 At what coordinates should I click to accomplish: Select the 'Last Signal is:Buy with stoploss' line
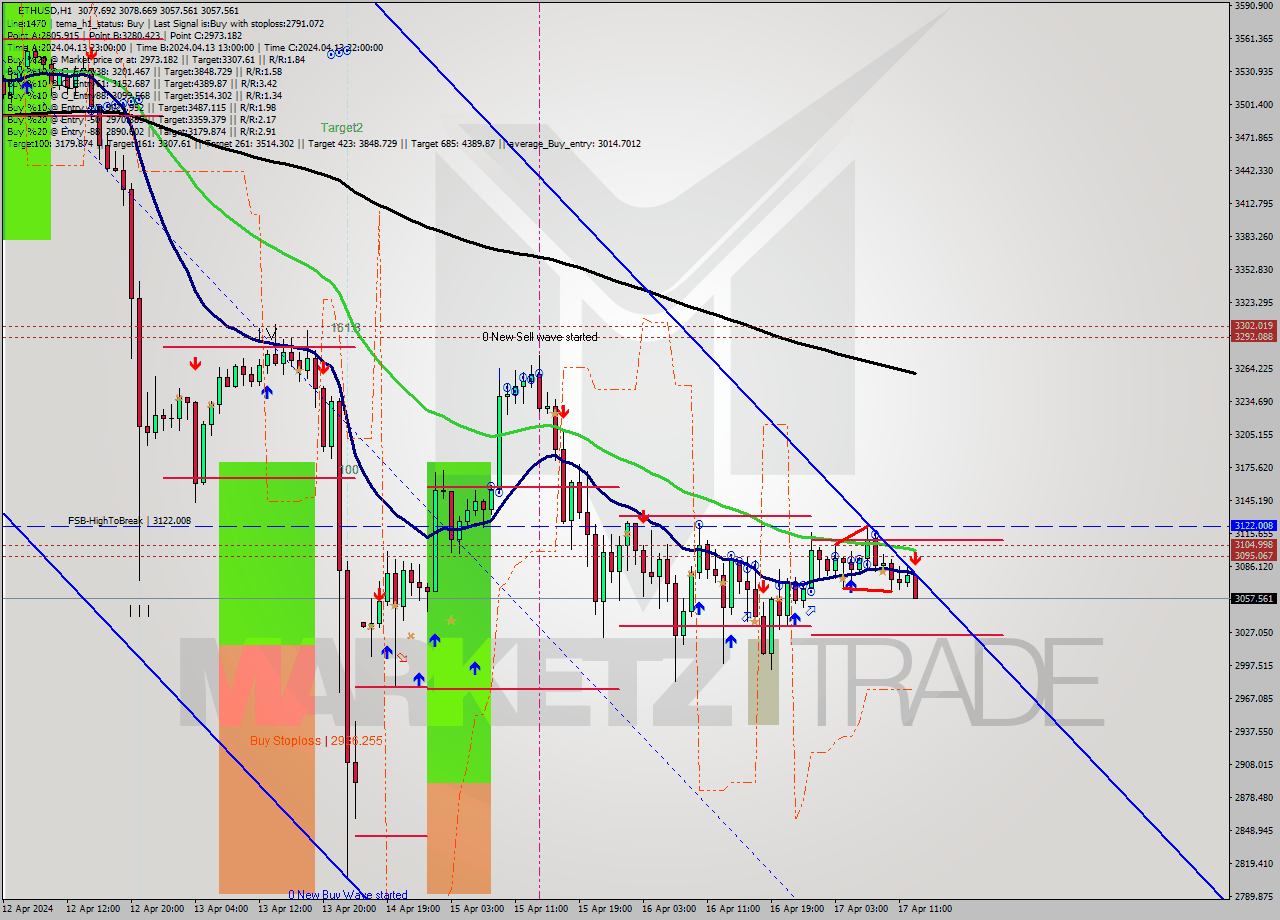coord(240,23)
